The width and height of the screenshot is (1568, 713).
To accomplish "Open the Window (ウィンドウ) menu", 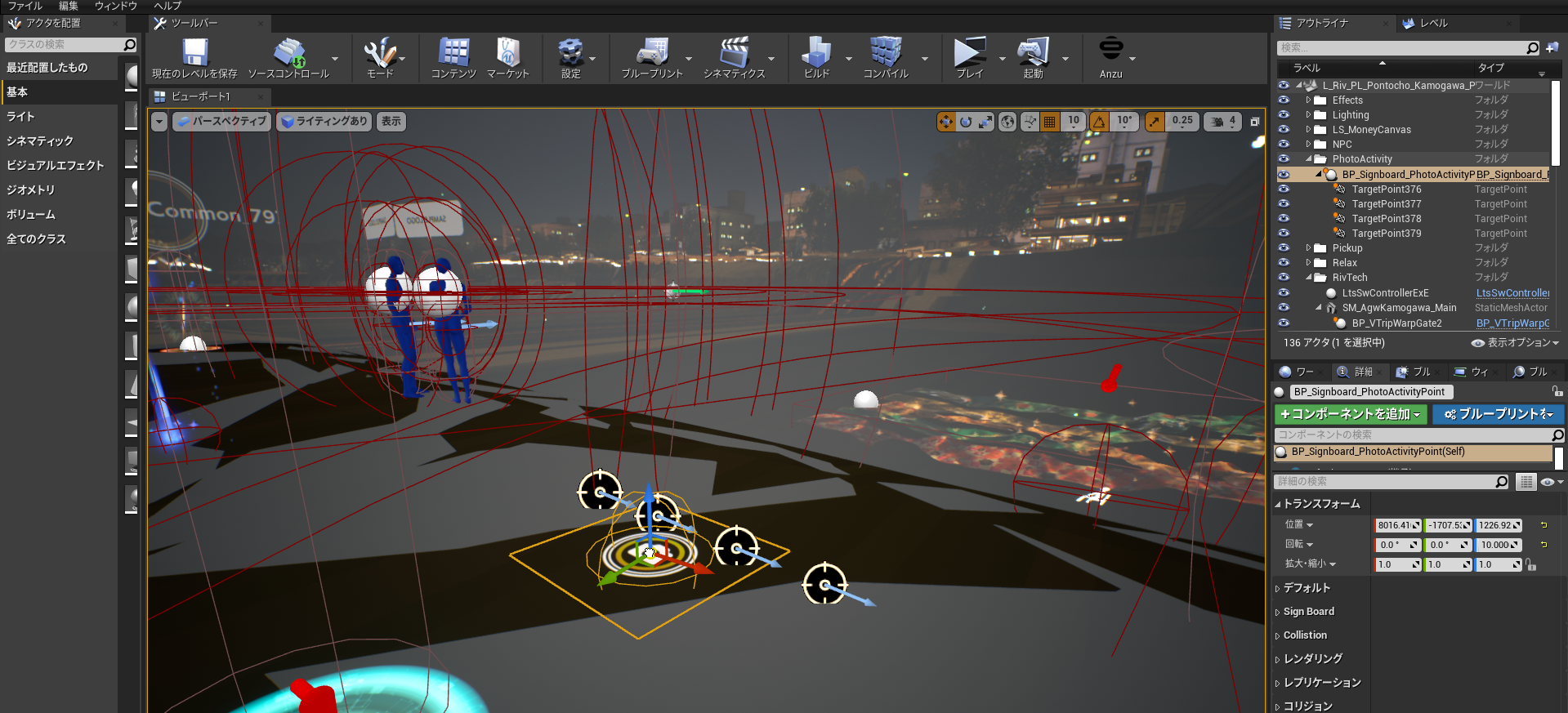I will (115, 6).
